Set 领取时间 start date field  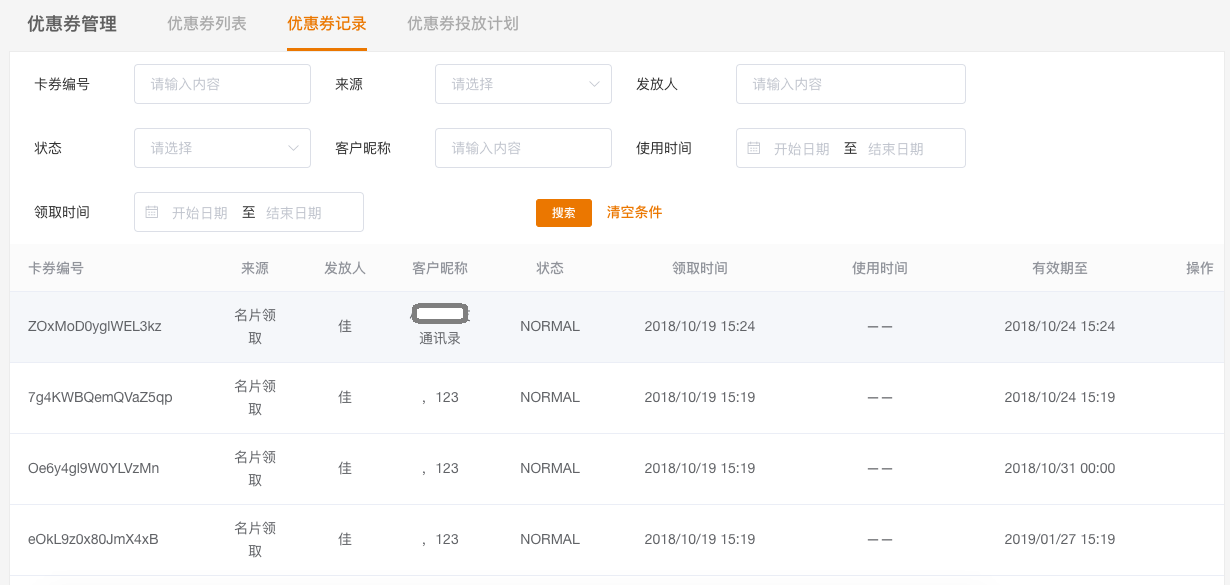199,213
